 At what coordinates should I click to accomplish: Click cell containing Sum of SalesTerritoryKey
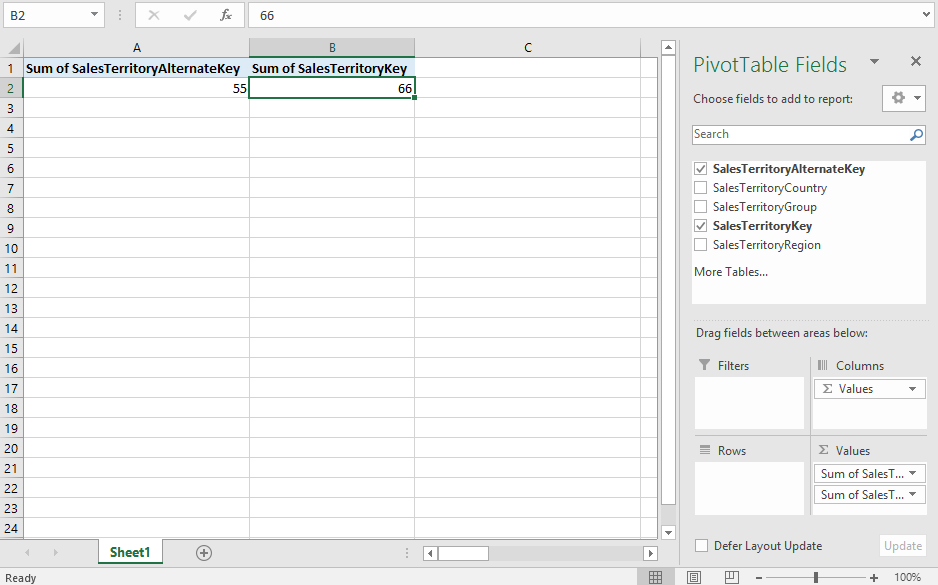coord(332,68)
